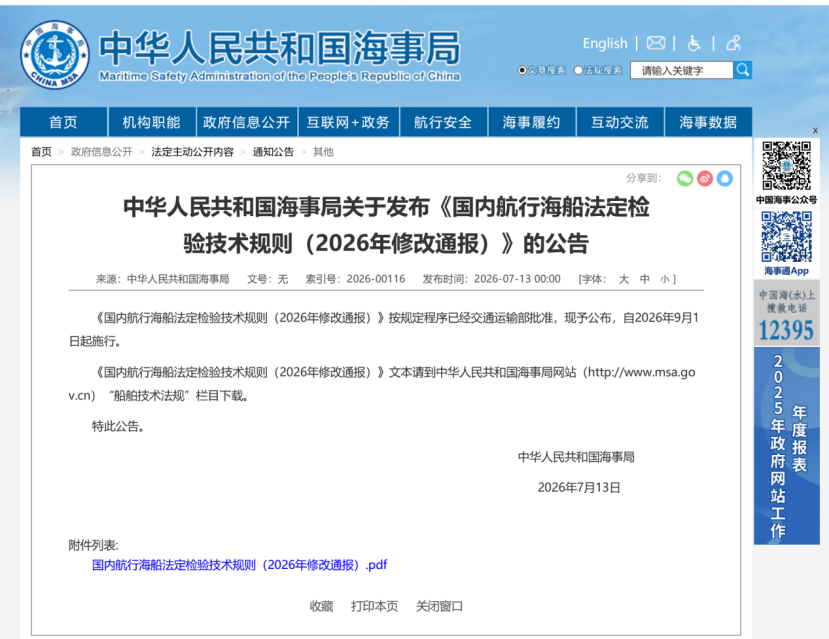The image size is (829, 639).
Task: Focus the 请输入关键字 search field
Action: [x=681, y=70]
